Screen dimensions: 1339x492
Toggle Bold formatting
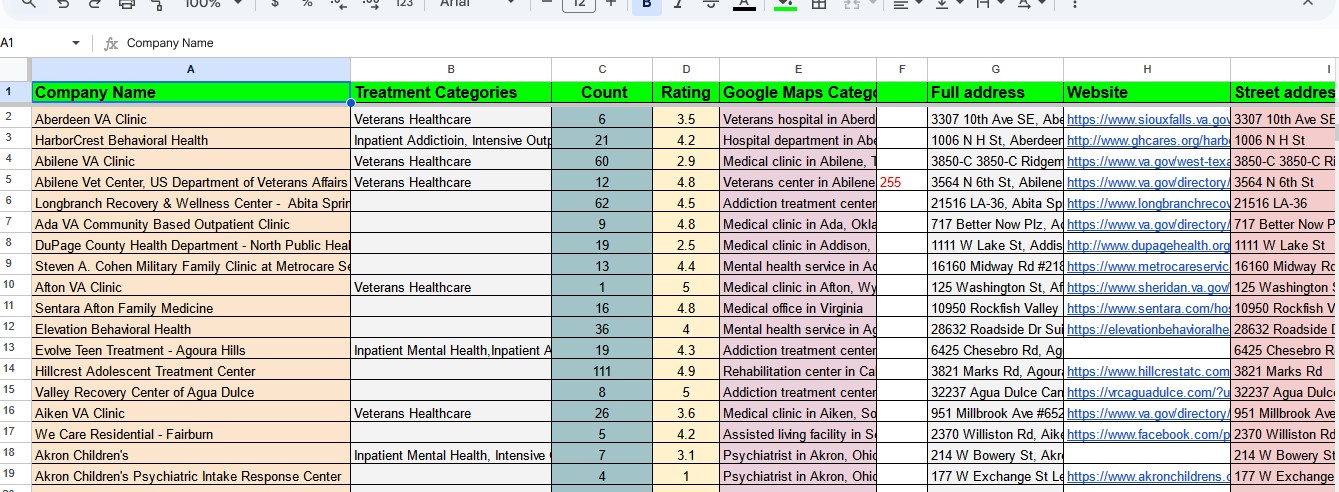pos(646,4)
